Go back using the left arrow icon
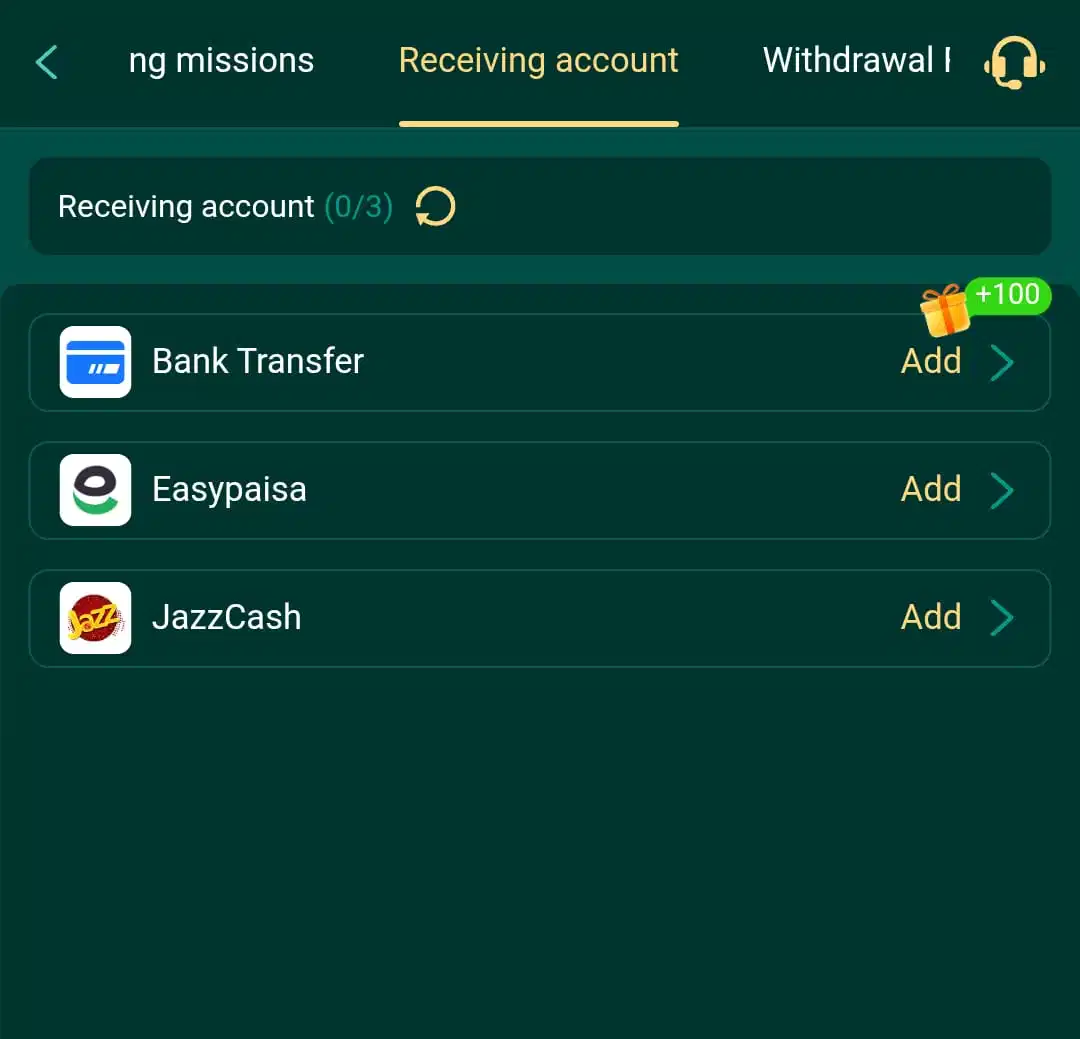Screen dimensions: 1080x1039 point(47,63)
